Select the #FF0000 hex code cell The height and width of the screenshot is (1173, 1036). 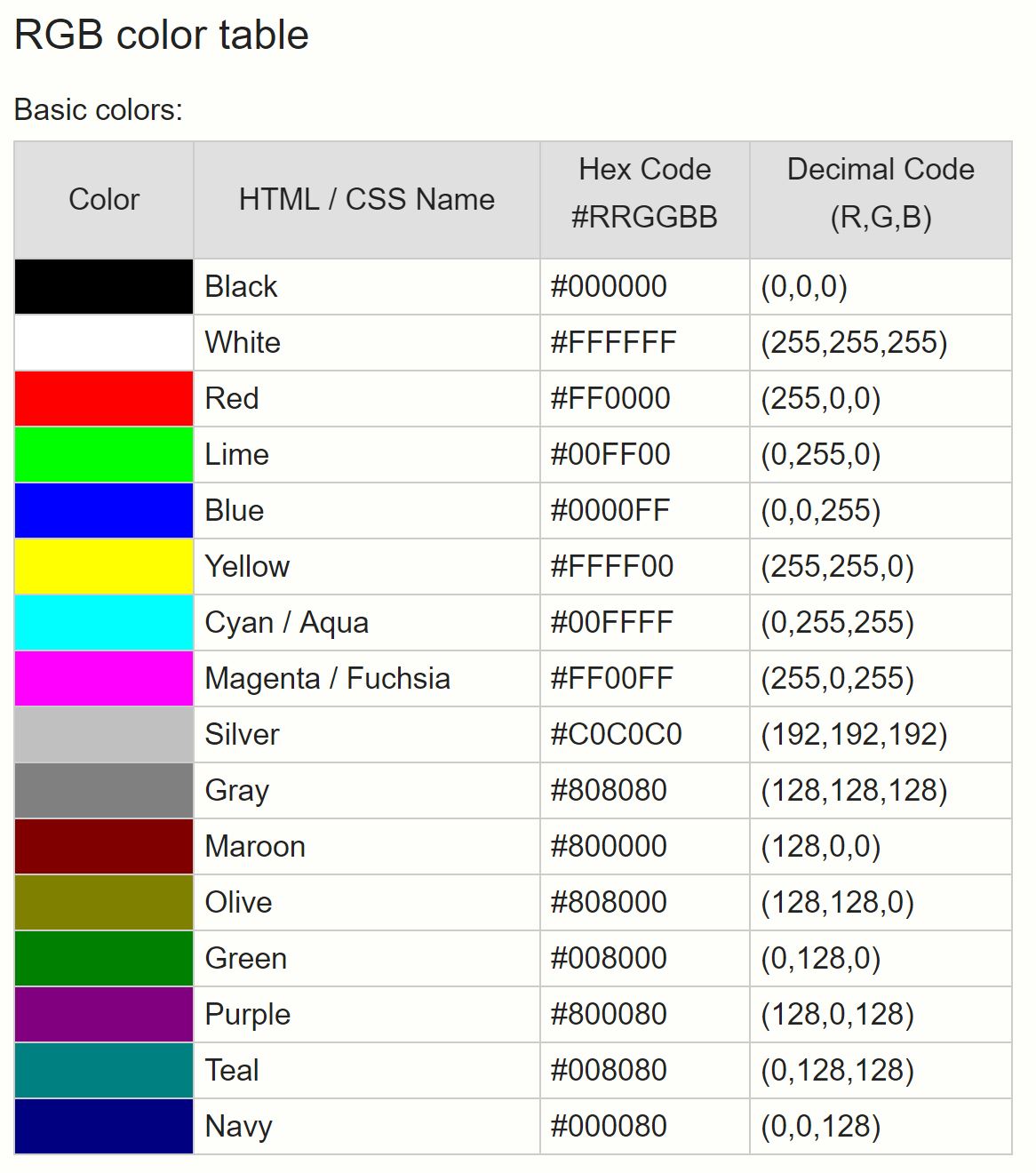click(x=645, y=399)
